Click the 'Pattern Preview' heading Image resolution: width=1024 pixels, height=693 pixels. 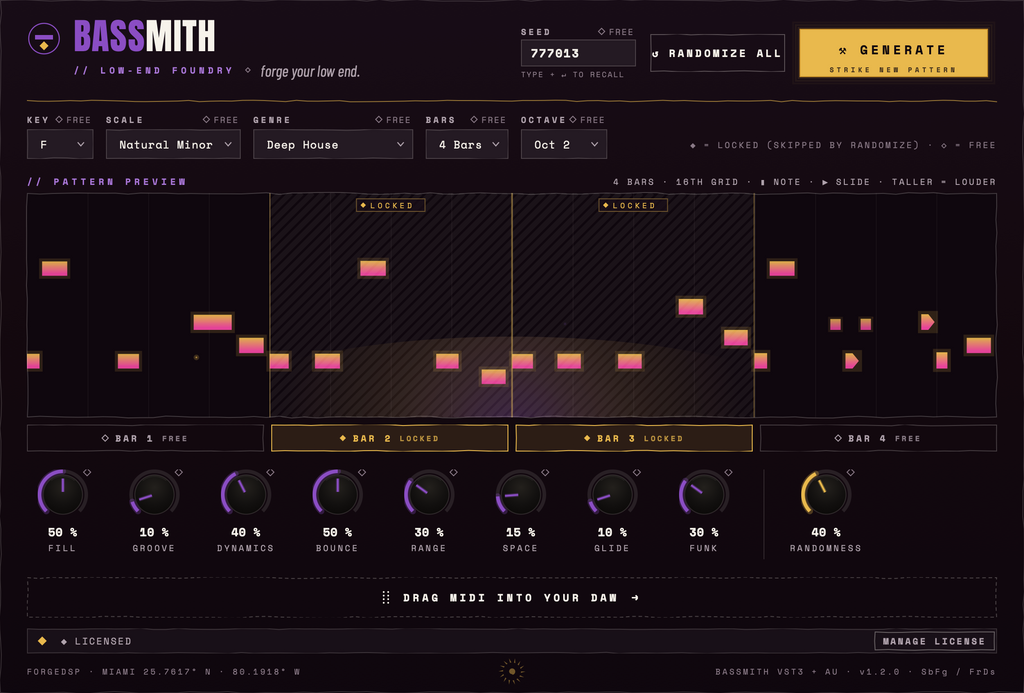click(106, 182)
